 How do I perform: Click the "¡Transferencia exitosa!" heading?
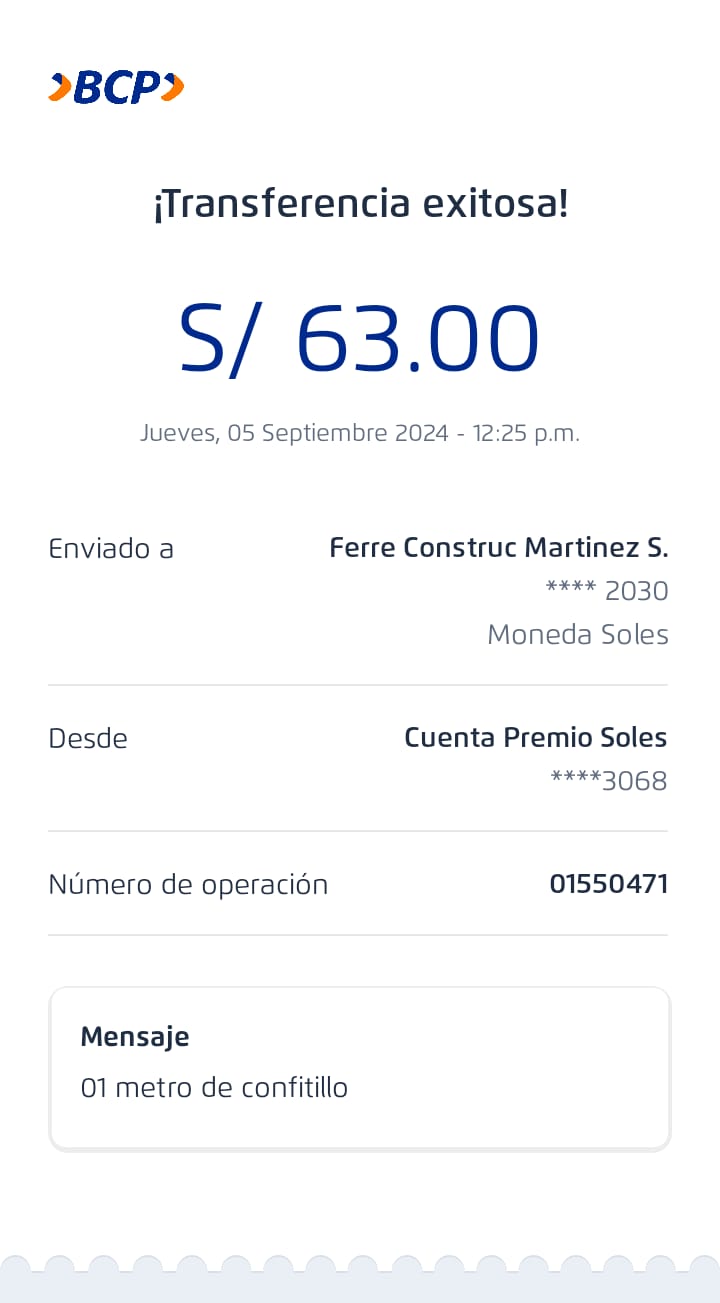[x=360, y=204]
